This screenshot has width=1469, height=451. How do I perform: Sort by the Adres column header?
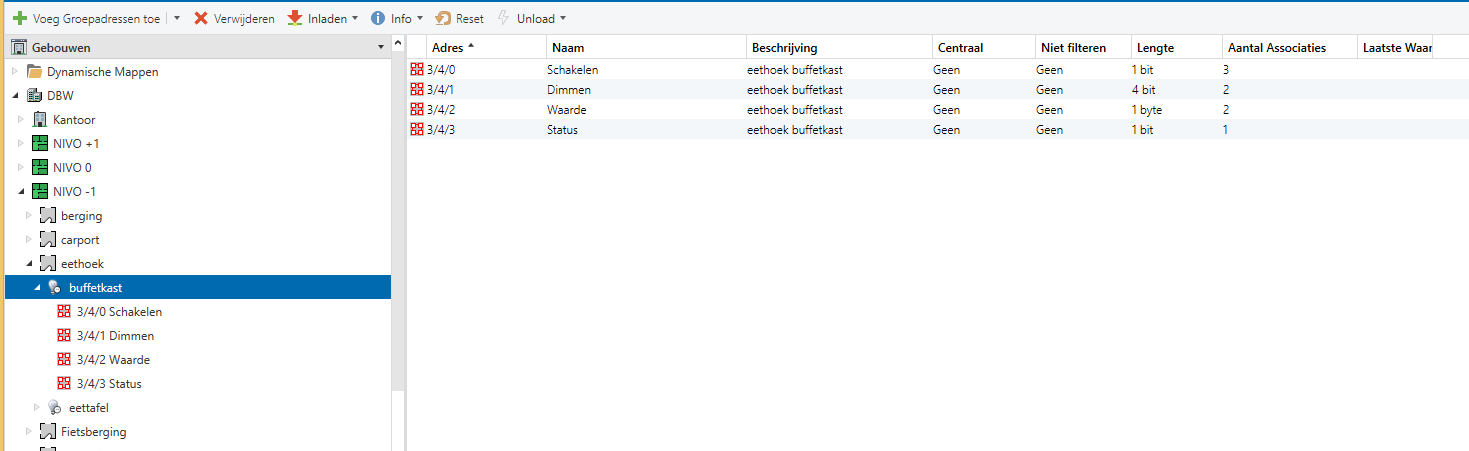coord(447,47)
